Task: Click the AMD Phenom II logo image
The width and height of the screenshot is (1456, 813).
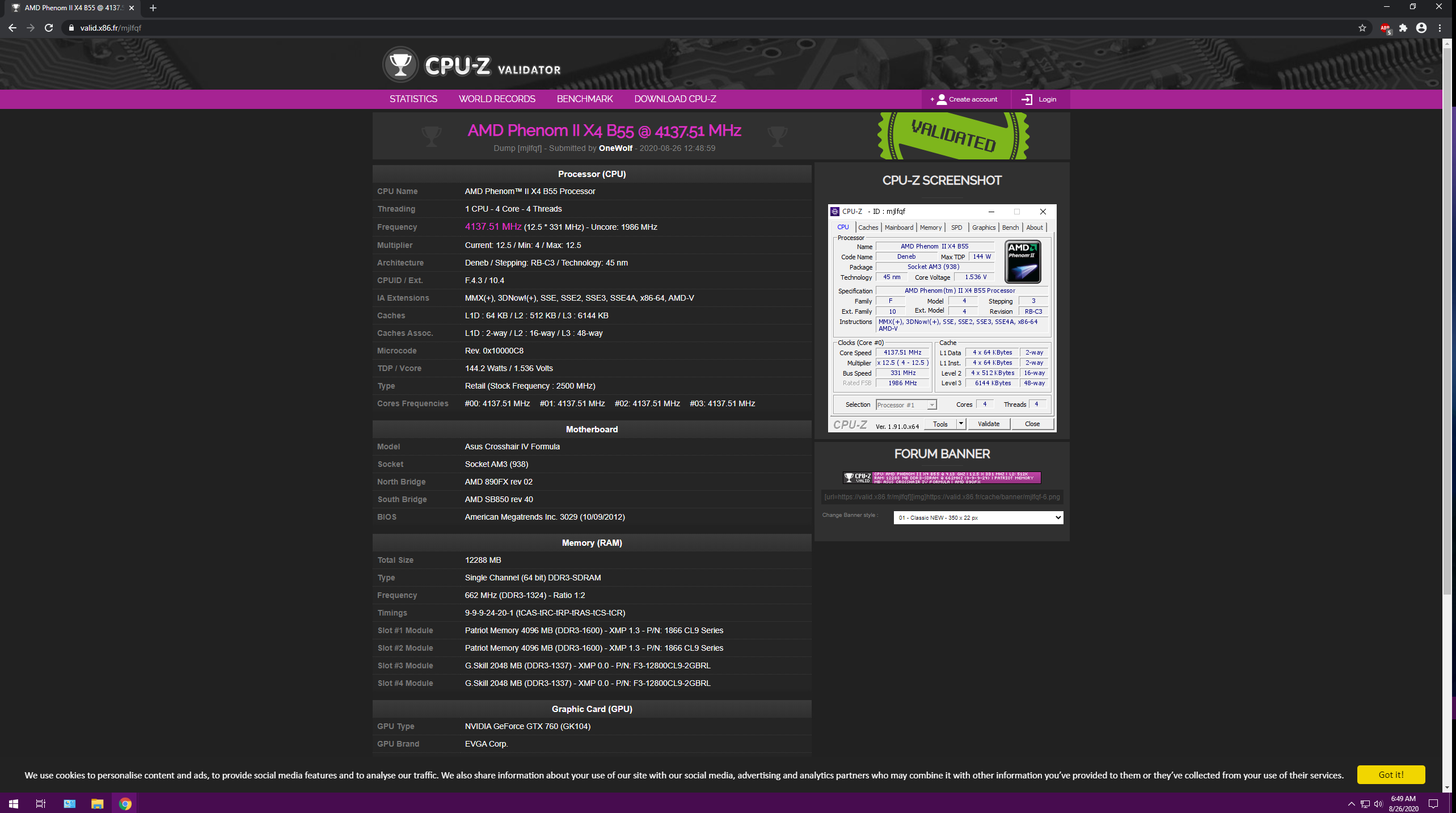Action: click(1023, 262)
